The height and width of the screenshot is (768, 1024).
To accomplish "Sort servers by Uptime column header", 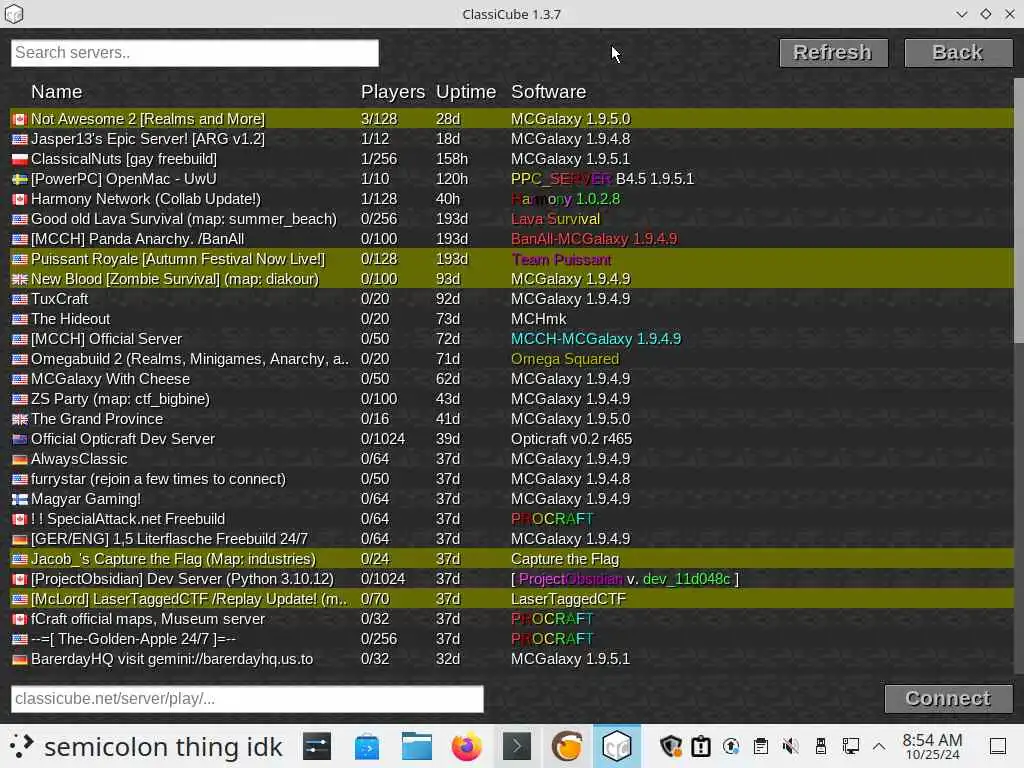I will pyautogui.click(x=466, y=92).
